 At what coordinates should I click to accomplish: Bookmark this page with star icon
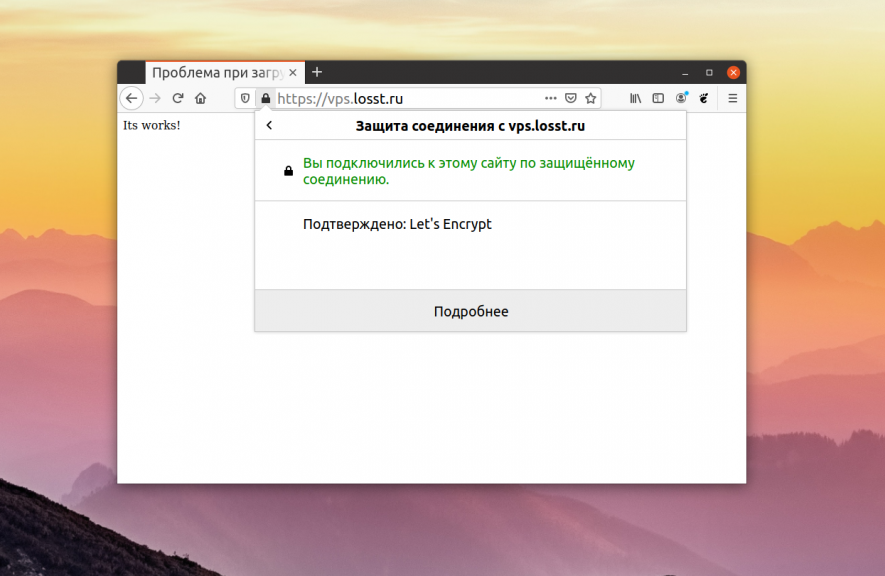(x=591, y=98)
